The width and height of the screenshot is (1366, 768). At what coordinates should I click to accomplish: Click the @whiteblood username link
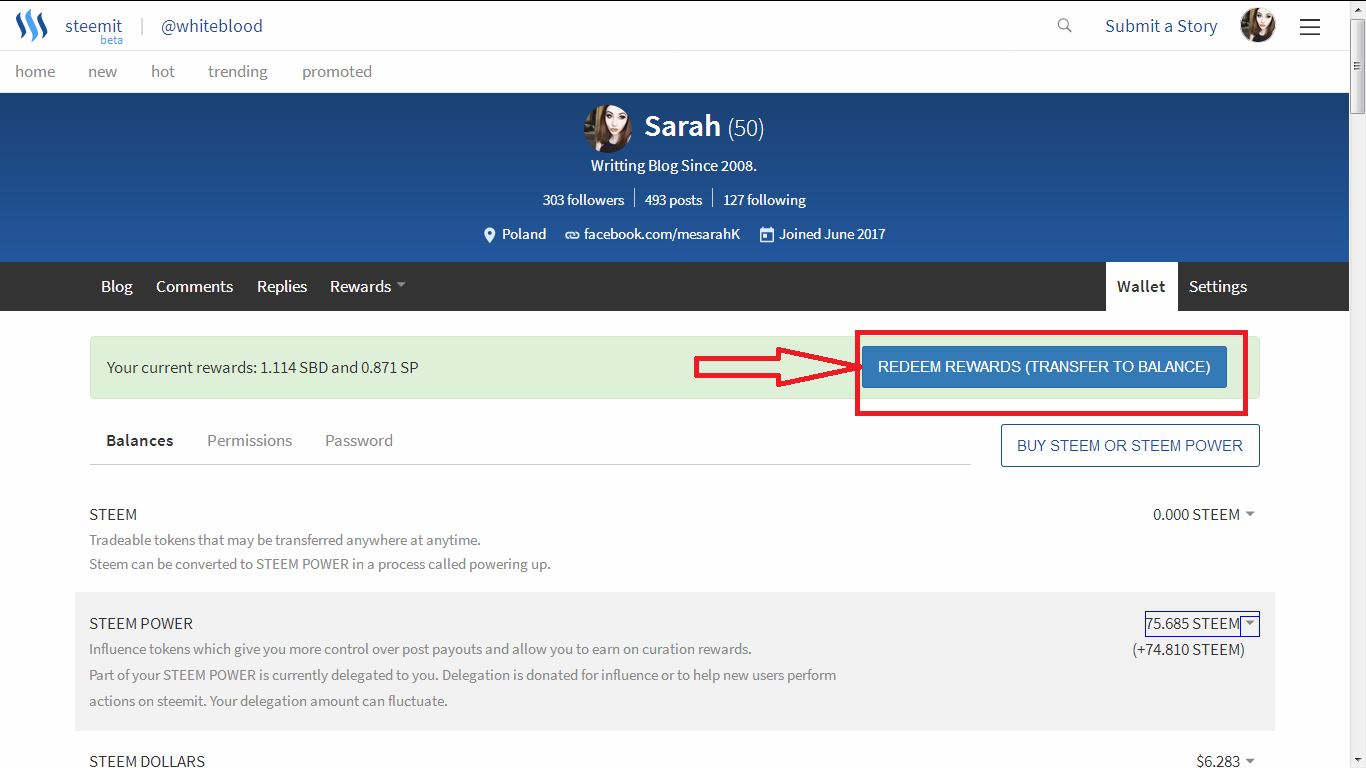click(x=212, y=26)
